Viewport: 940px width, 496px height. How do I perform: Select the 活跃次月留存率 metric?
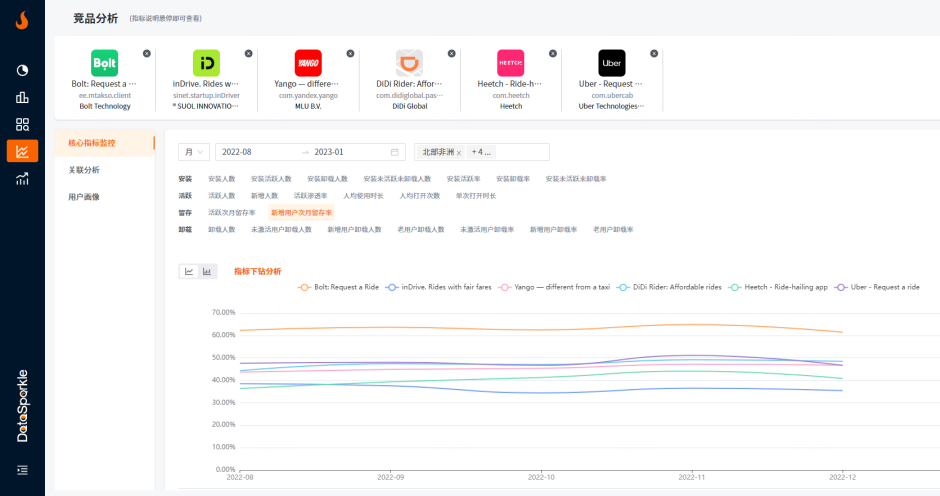(x=231, y=213)
